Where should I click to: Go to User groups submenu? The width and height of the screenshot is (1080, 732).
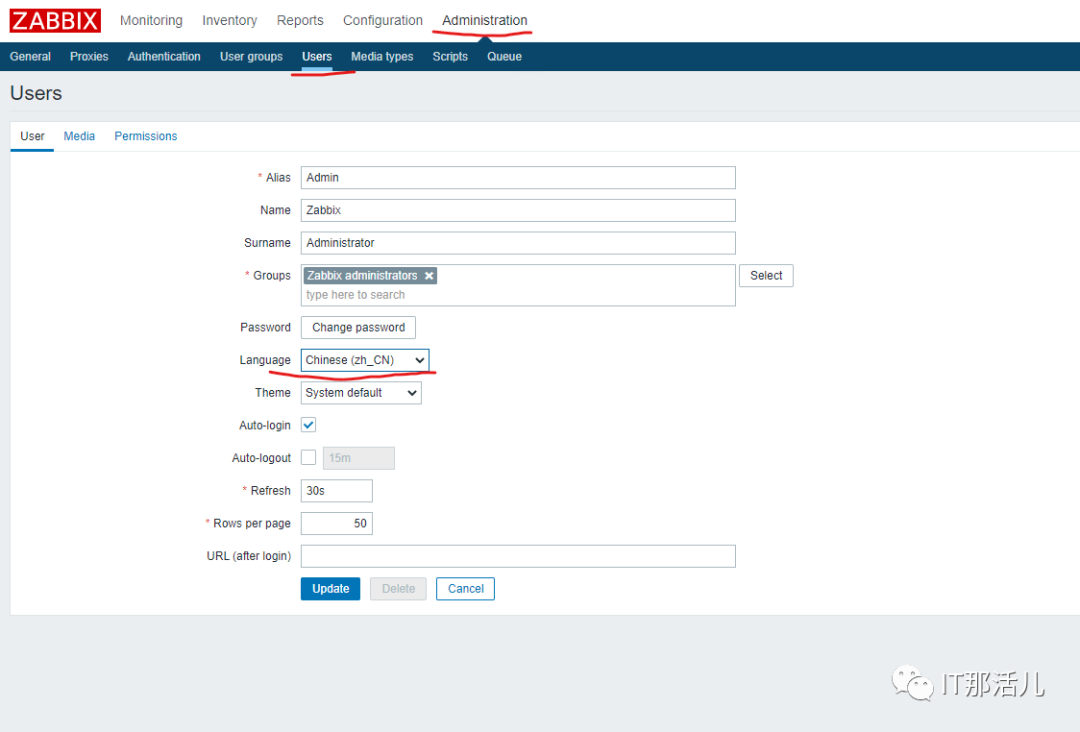[251, 56]
